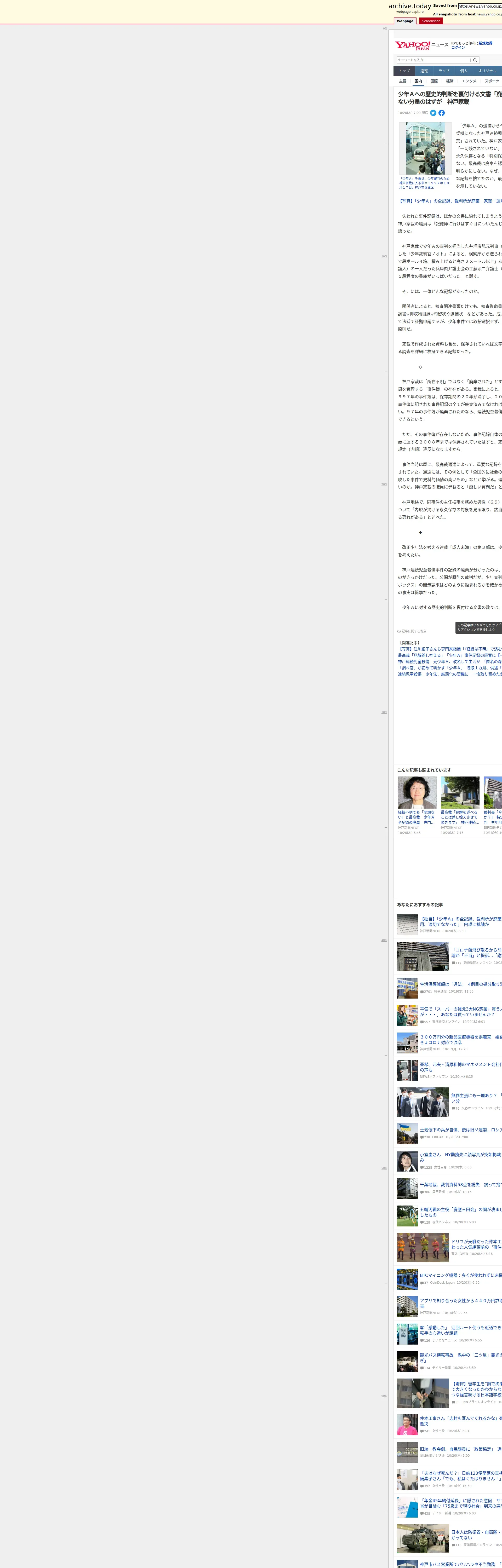
Task: Open recommended 旧統一教会側、自民議員に article
Action: [461, 1449]
